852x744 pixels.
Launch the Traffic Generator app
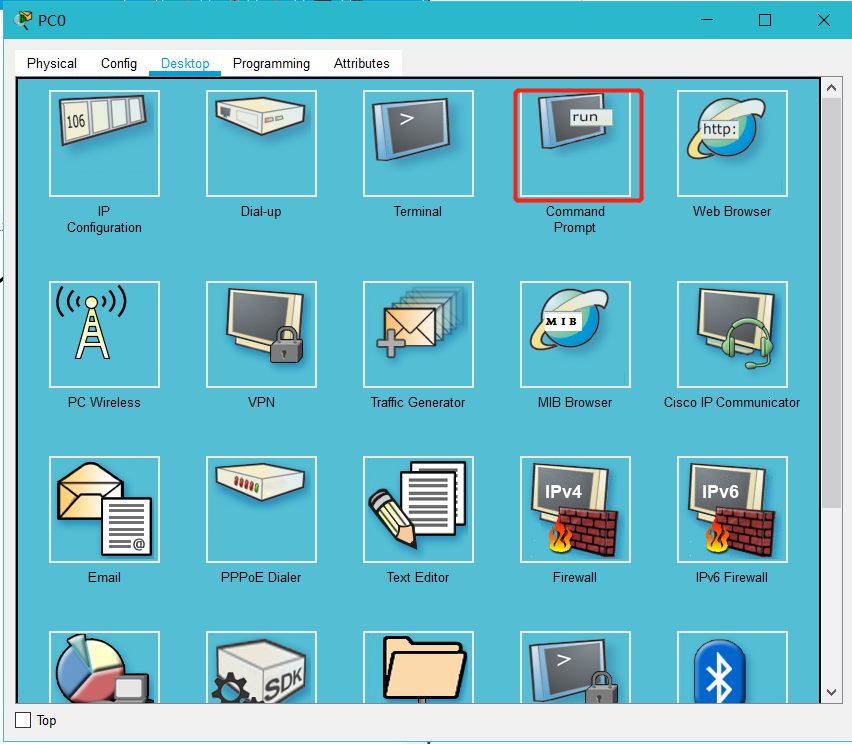418,334
